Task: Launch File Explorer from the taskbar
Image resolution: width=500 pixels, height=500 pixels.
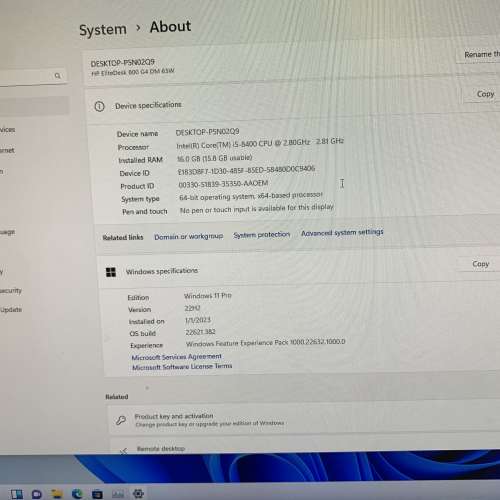Action: pyautogui.click(x=57, y=494)
